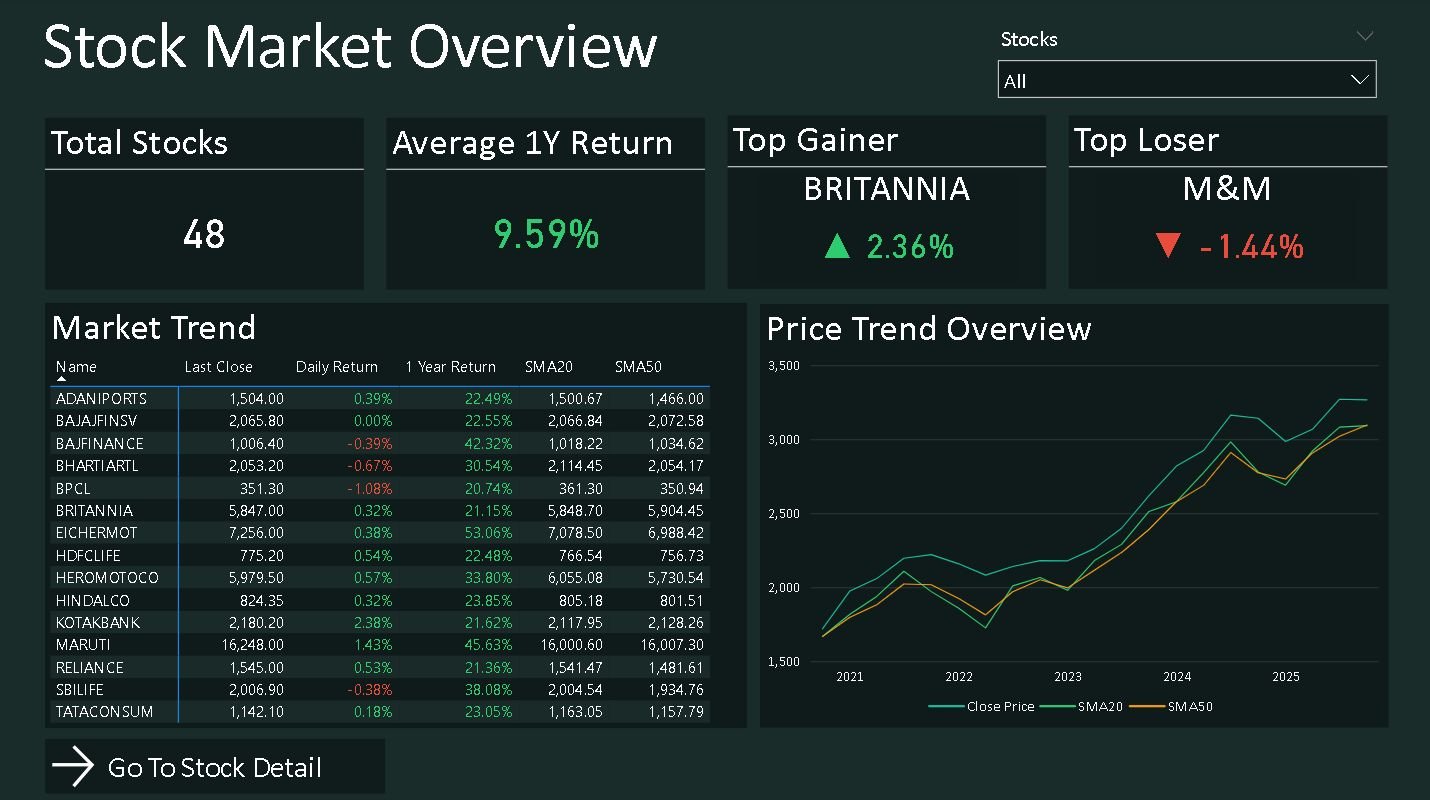This screenshot has height=800, width=1430.
Task: Click the 9.59% Average 1Y Return value
Action: coord(546,234)
